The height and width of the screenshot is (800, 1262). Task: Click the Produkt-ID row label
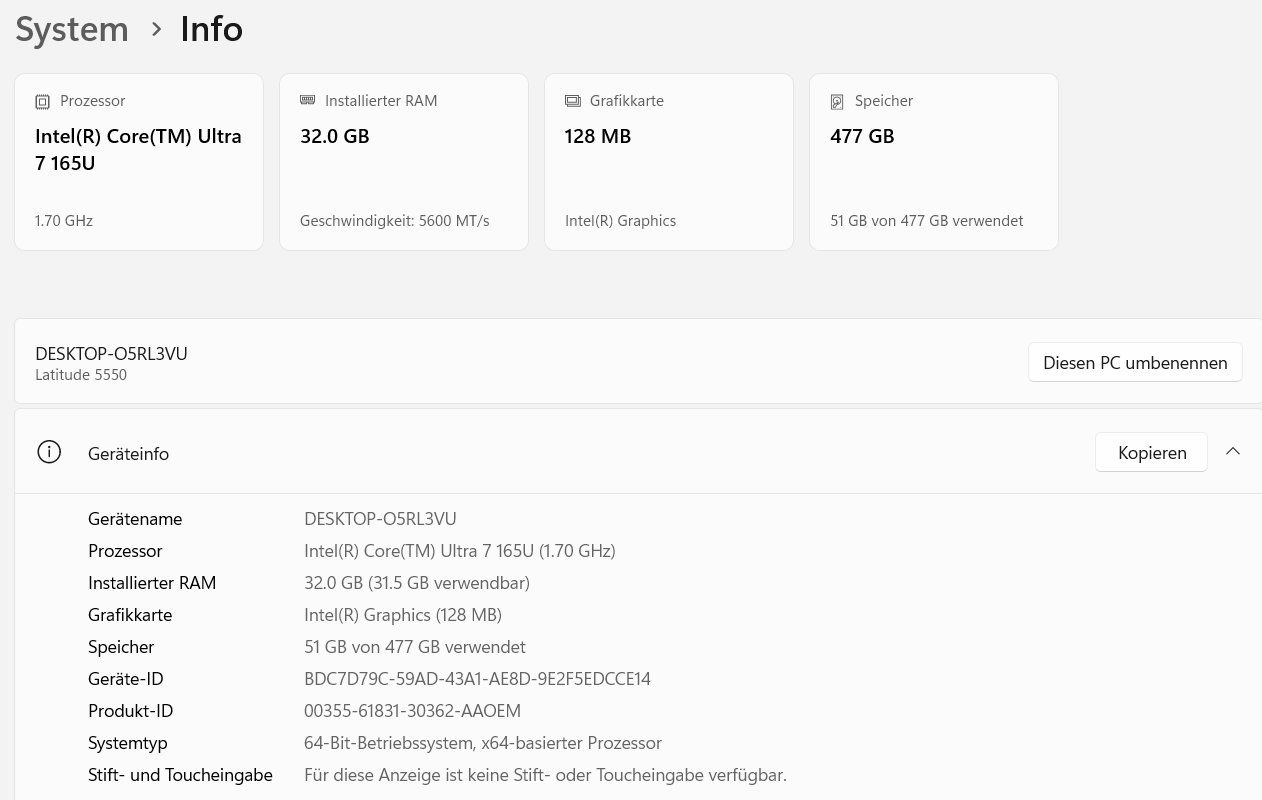[x=130, y=711]
